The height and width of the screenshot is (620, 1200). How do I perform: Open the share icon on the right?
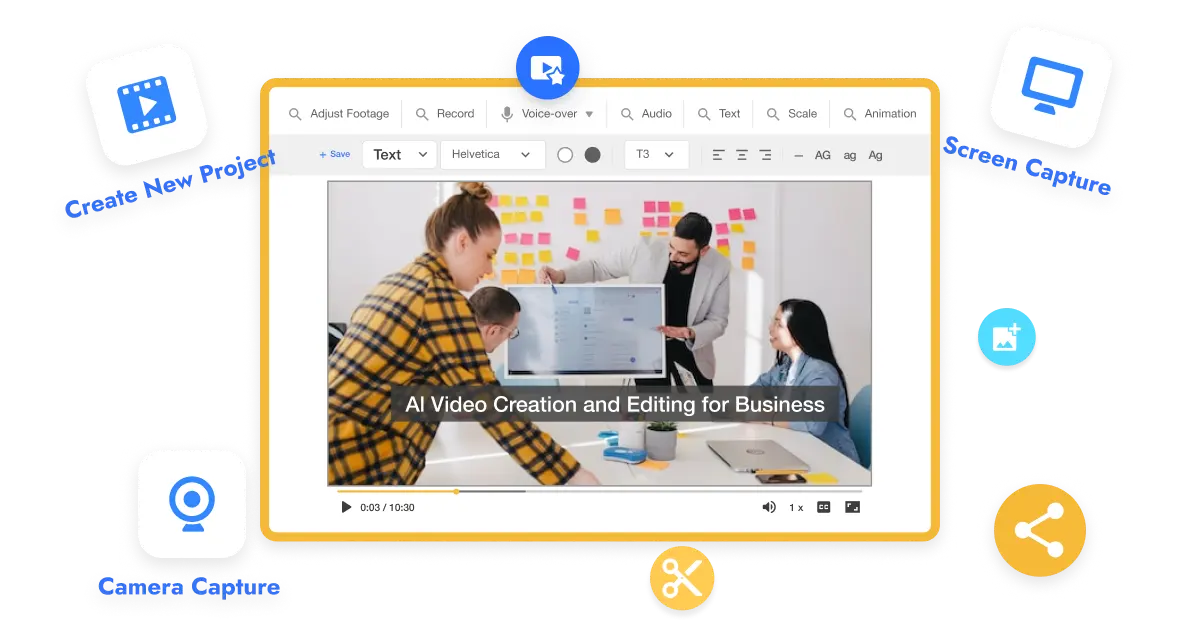1037,533
